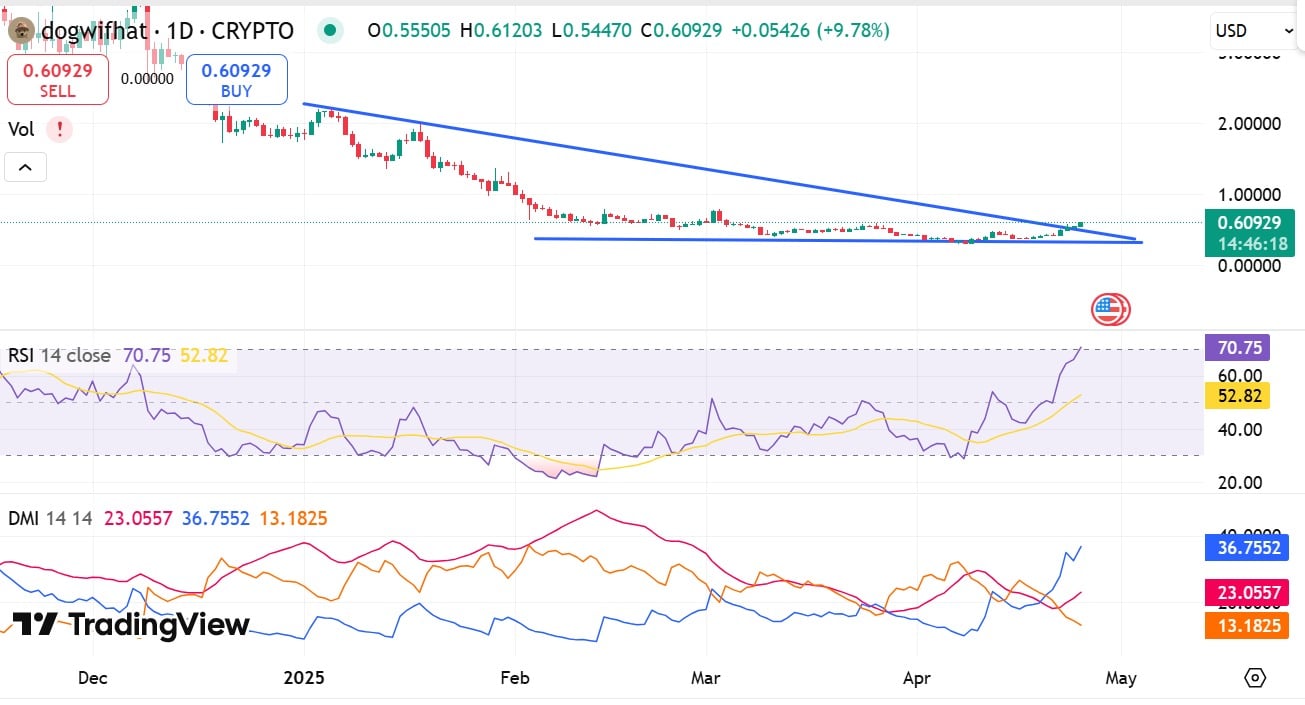Open chart settings hexagon icon at bottom right
1305x705 pixels.
pyautogui.click(x=1255, y=678)
